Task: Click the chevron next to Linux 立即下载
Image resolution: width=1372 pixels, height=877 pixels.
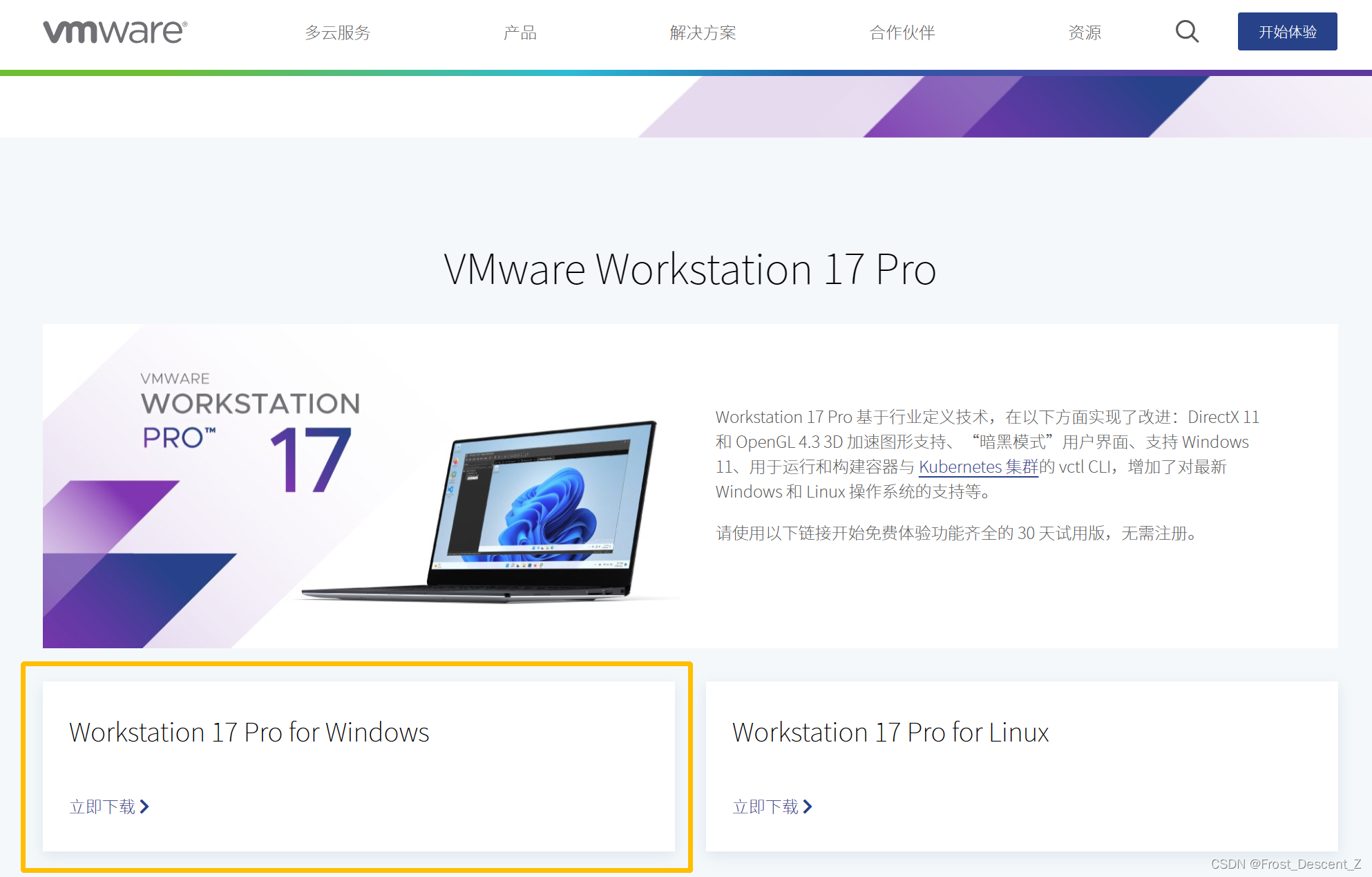Action: pyautogui.click(x=808, y=807)
